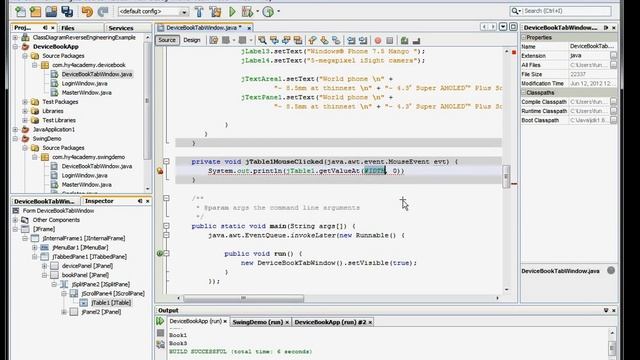Viewport: 640px width, 360px height.
Task: Click ellipsis button for Runtime Classpath
Action: click(x=613, y=111)
